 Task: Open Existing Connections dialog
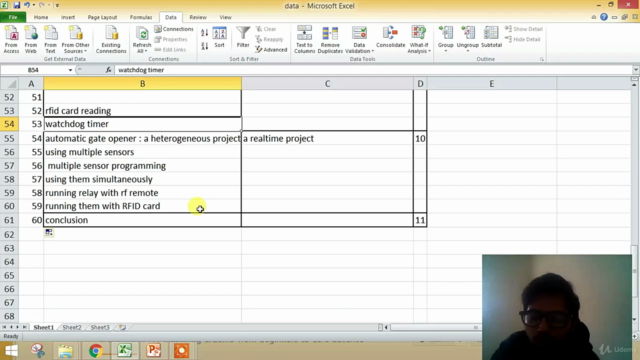[111, 40]
